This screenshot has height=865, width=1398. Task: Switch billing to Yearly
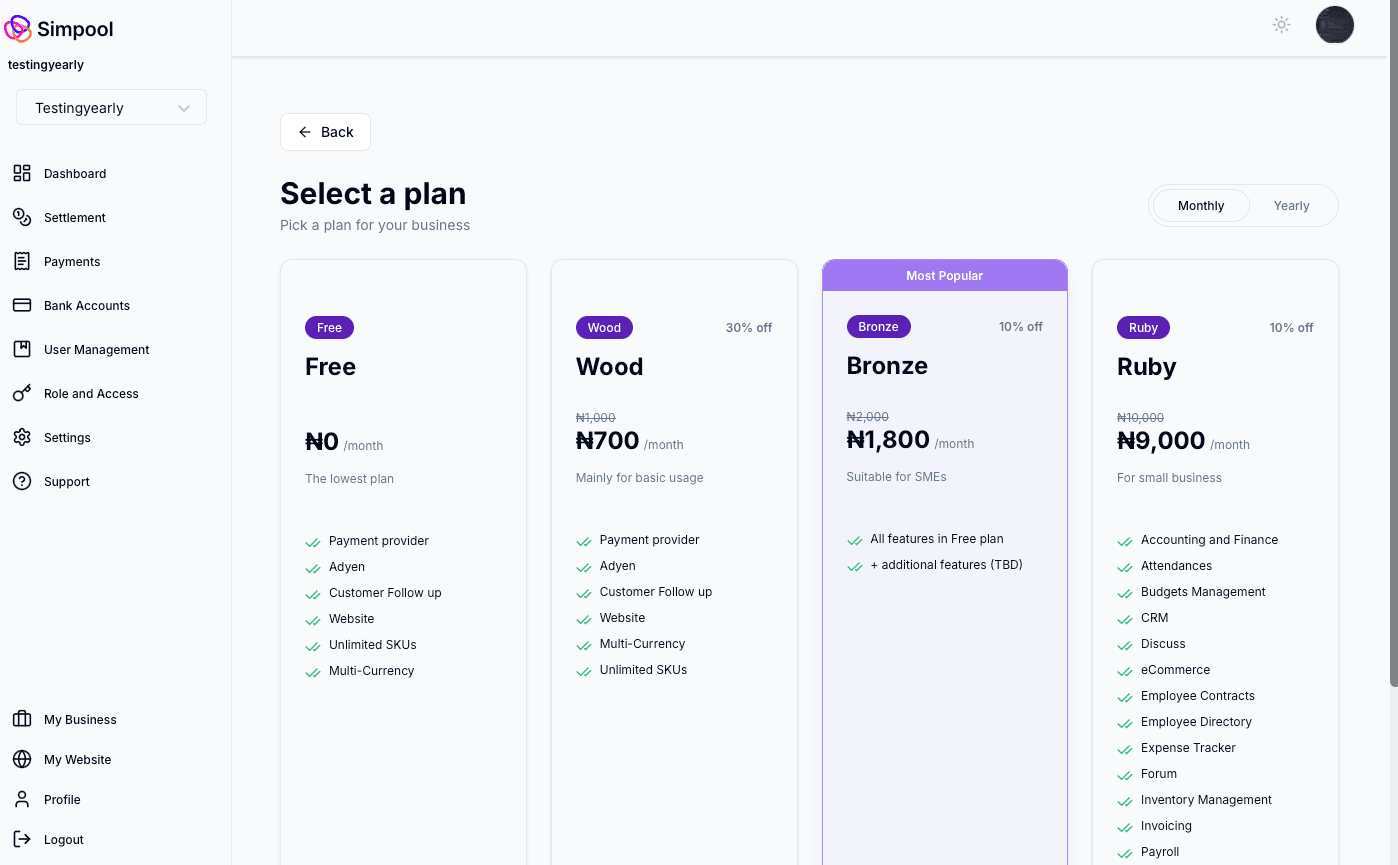pos(1291,206)
